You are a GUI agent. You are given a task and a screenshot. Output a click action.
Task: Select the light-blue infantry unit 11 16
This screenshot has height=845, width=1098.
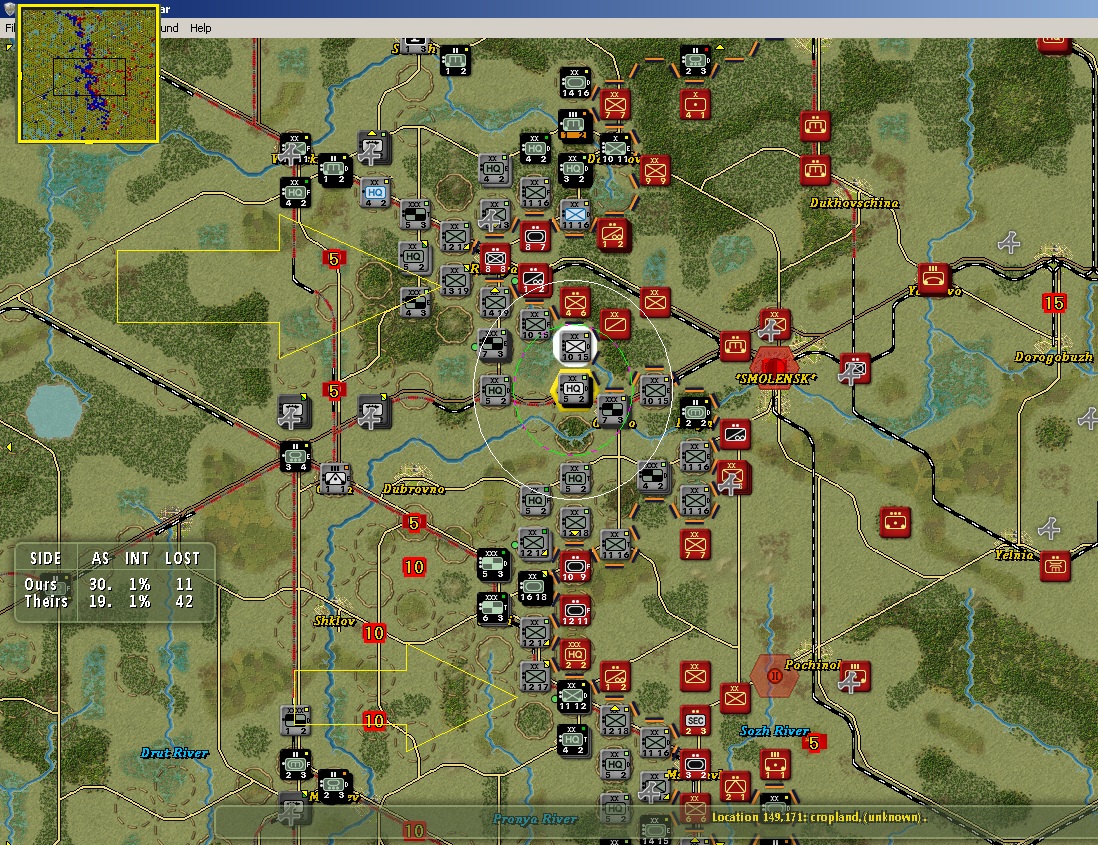coord(574,215)
